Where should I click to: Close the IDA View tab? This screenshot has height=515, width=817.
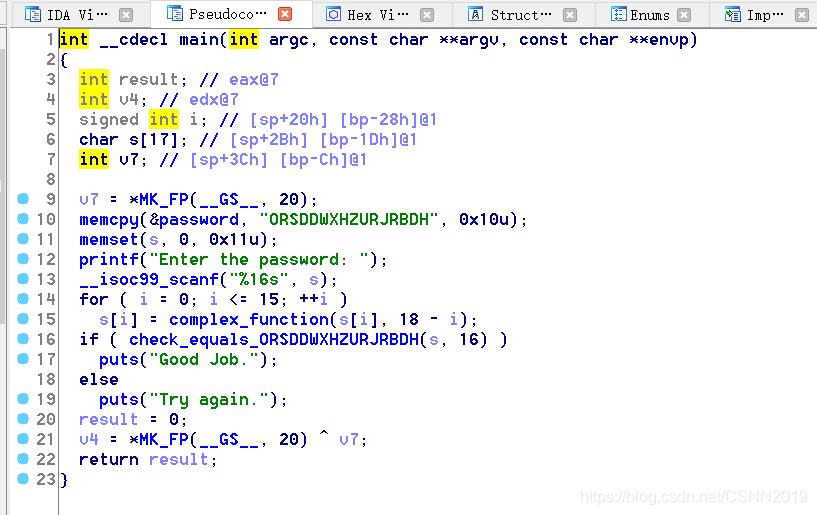pyautogui.click(x=126, y=15)
